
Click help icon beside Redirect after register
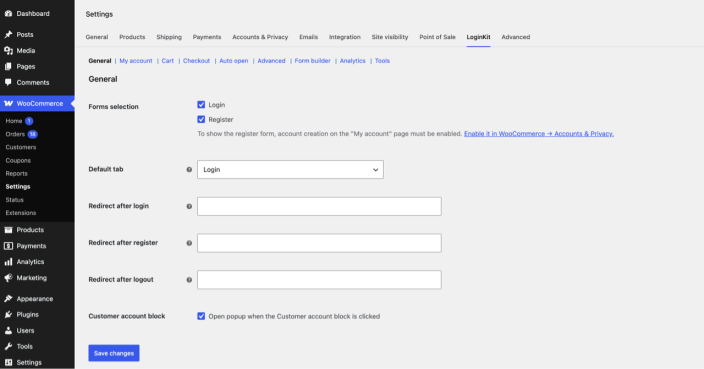pos(189,243)
